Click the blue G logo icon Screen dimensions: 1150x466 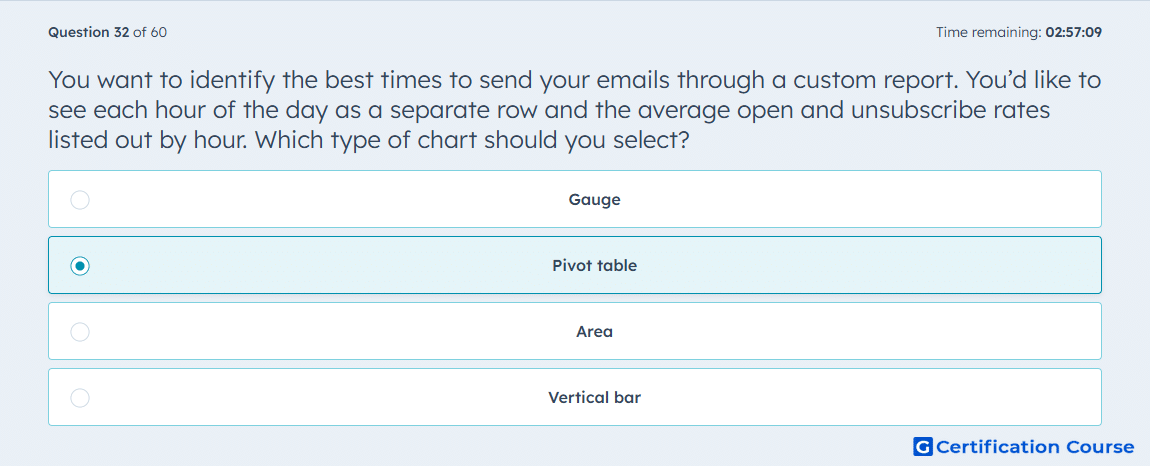point(923,447)
